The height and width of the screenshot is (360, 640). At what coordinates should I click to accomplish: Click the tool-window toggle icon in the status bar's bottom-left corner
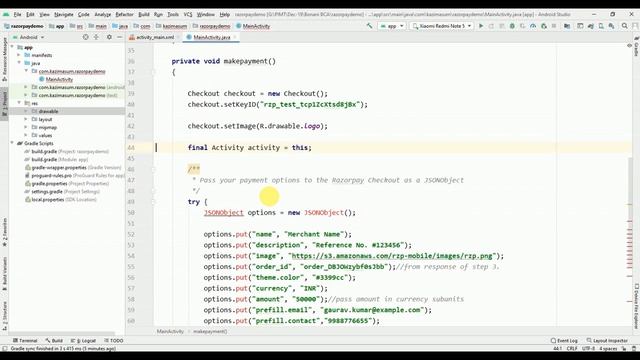(5, 349)
